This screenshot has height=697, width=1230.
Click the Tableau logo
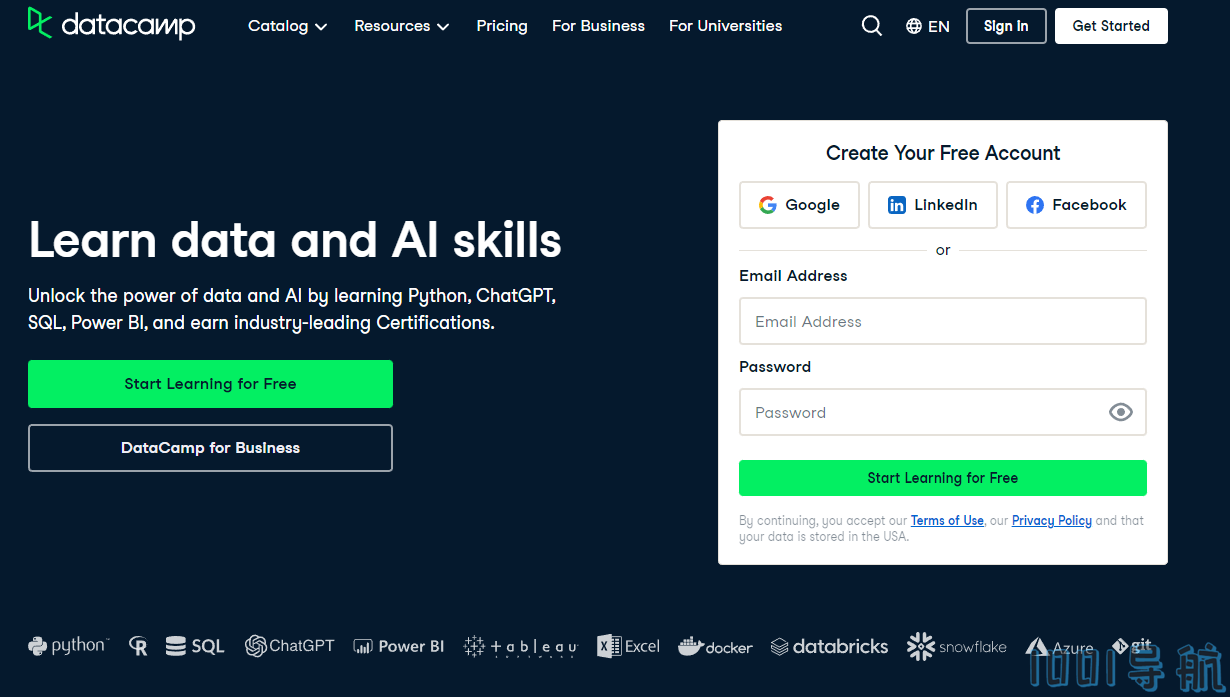point(521,647)
